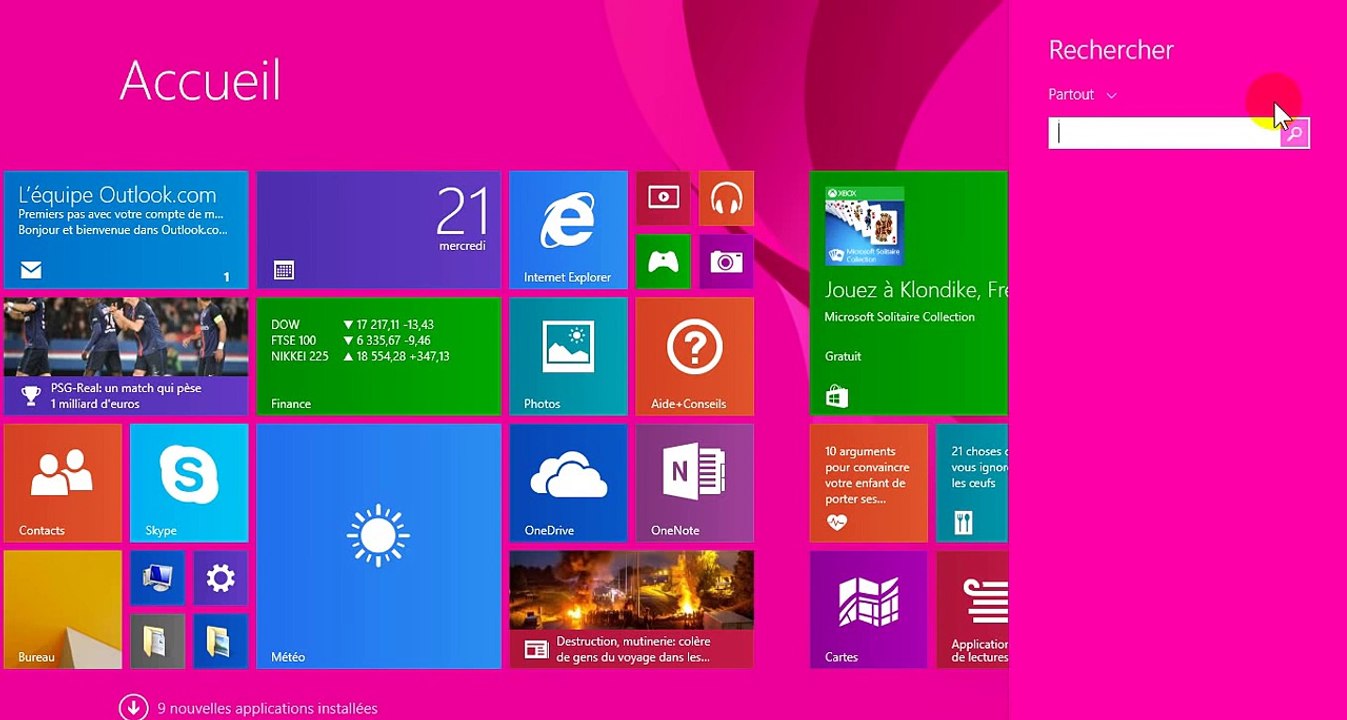Launch the Music headphones tile
The height and width of the screenshot is (720, 1347).
click(x=726, y=198)
